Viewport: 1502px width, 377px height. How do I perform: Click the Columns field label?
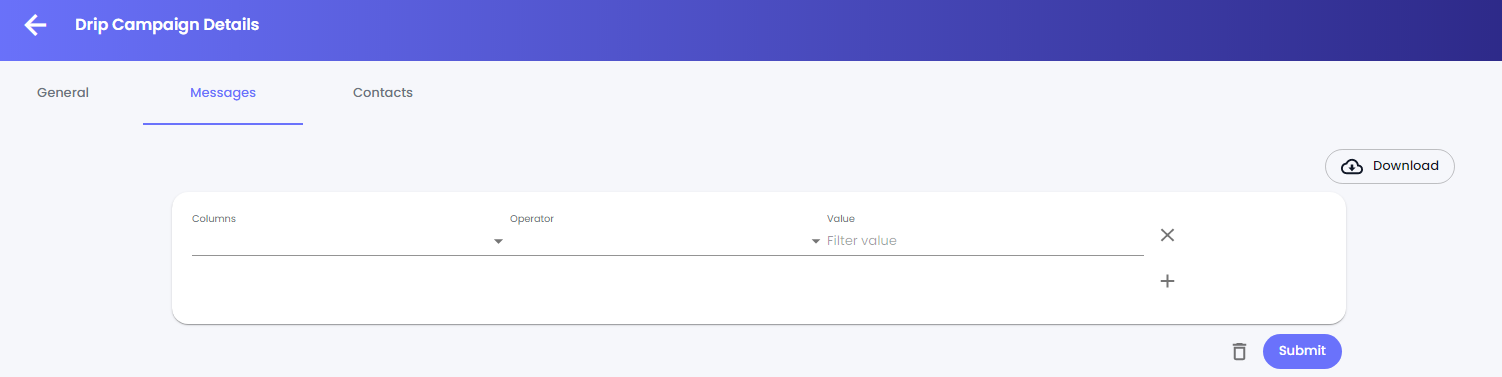coord(214,218)
